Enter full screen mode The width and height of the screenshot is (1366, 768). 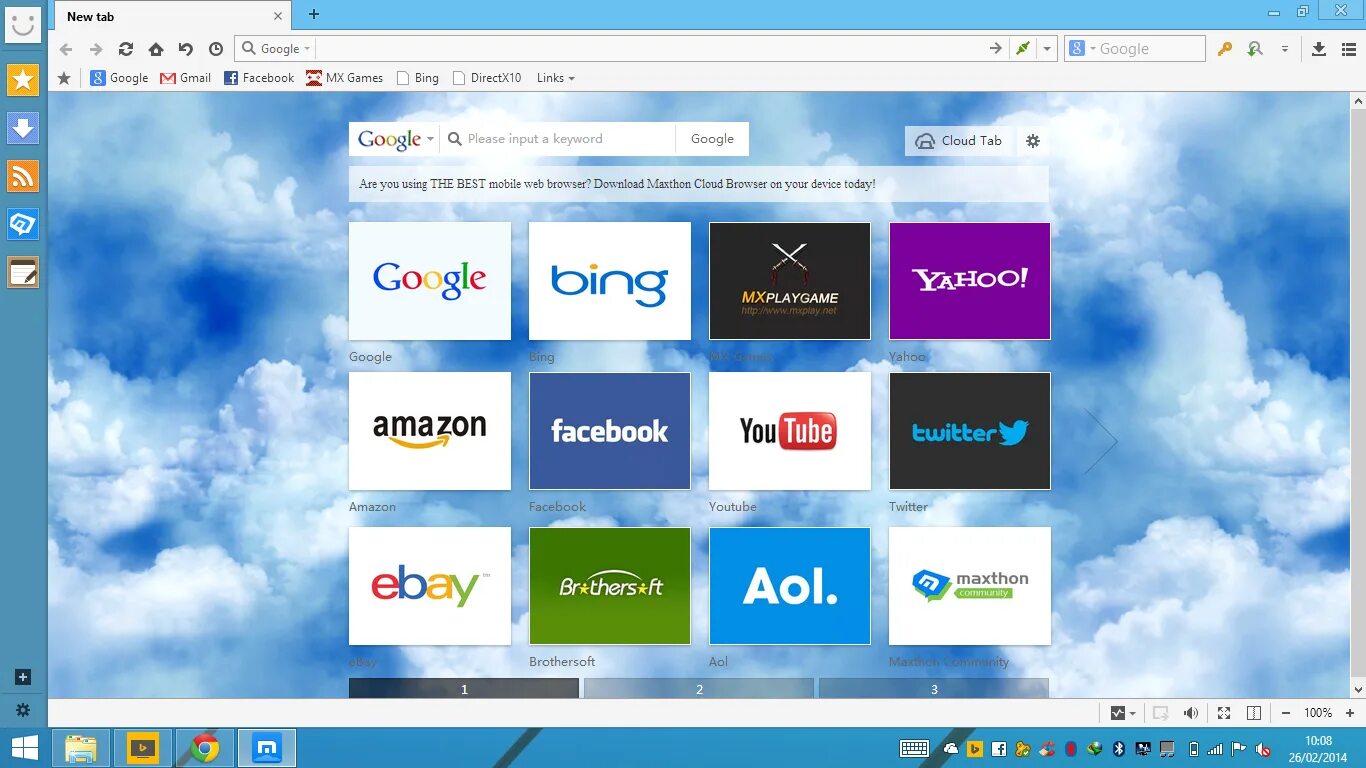tap(1224, 713)
